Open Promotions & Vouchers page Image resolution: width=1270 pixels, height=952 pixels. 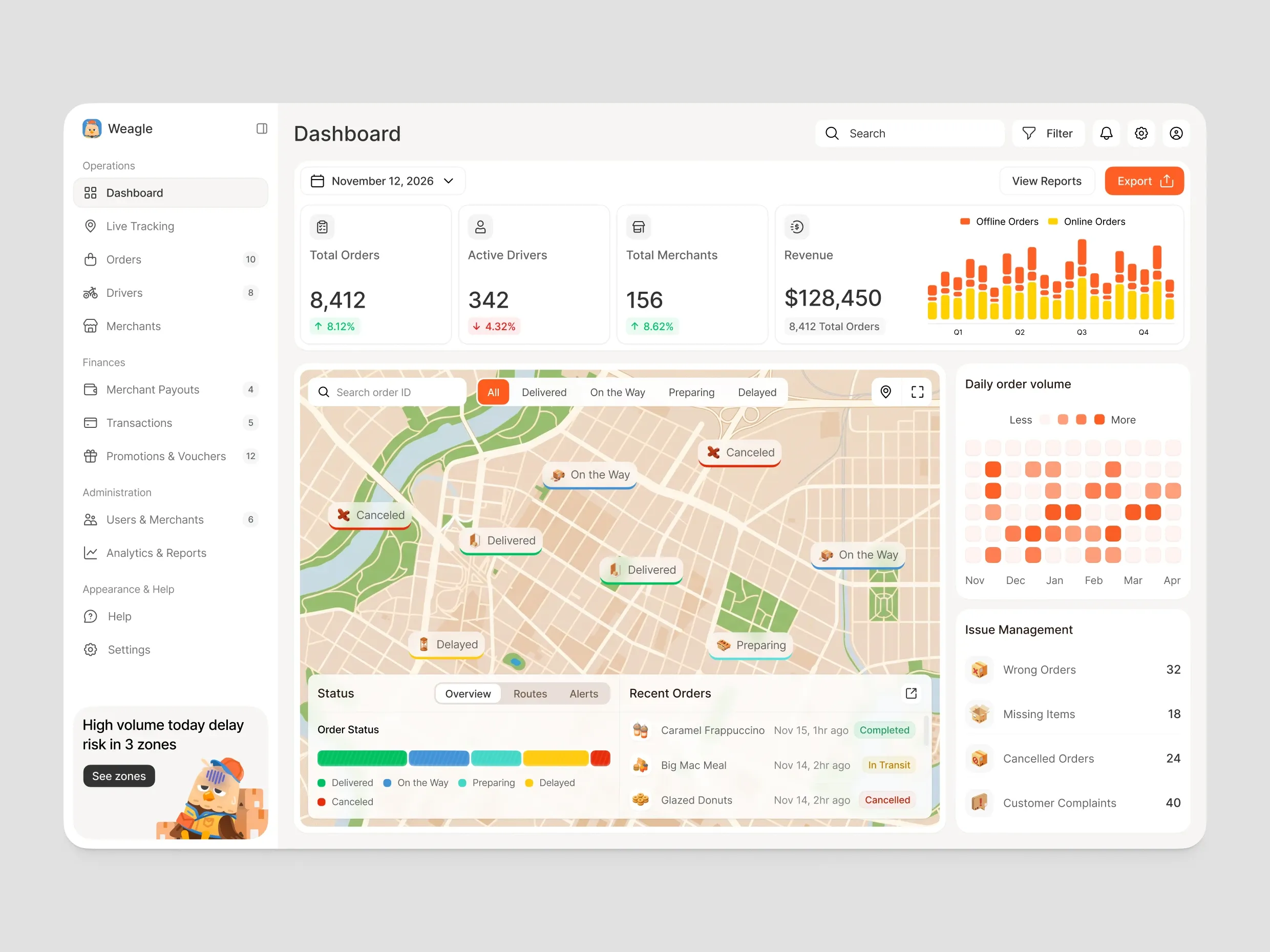[x=171, y=456]
